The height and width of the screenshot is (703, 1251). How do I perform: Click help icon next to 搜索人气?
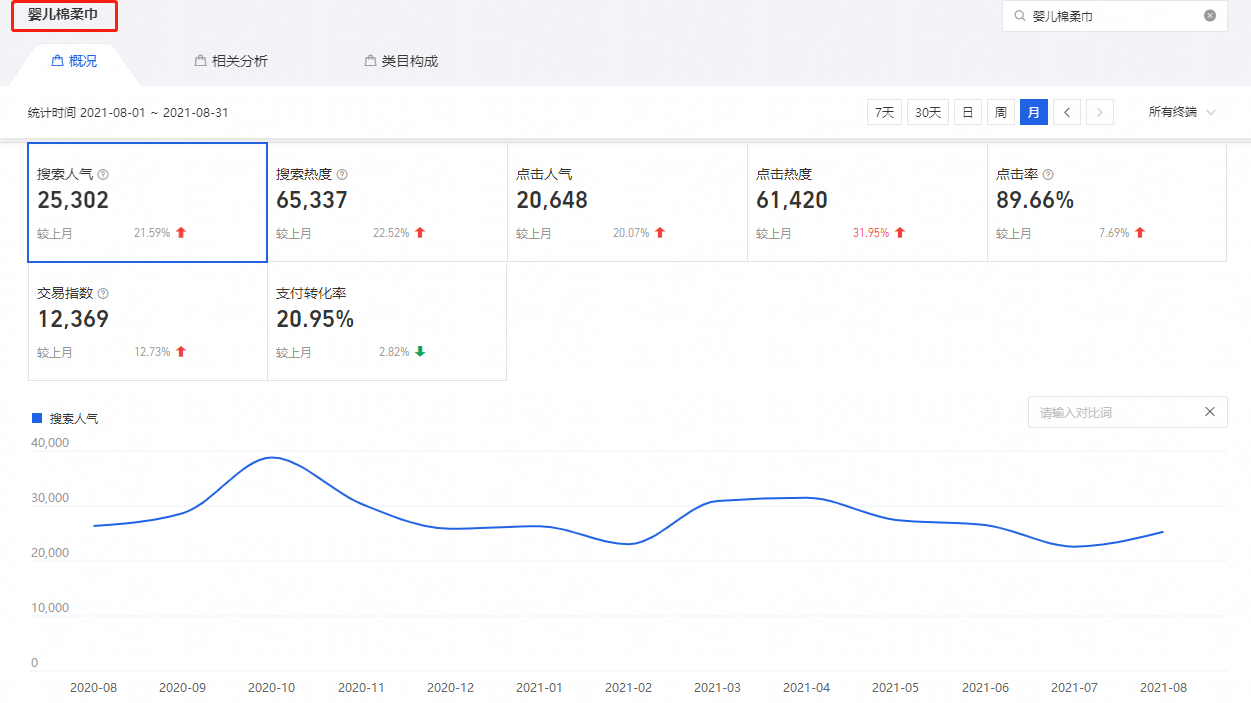click(x=103, y=174)
